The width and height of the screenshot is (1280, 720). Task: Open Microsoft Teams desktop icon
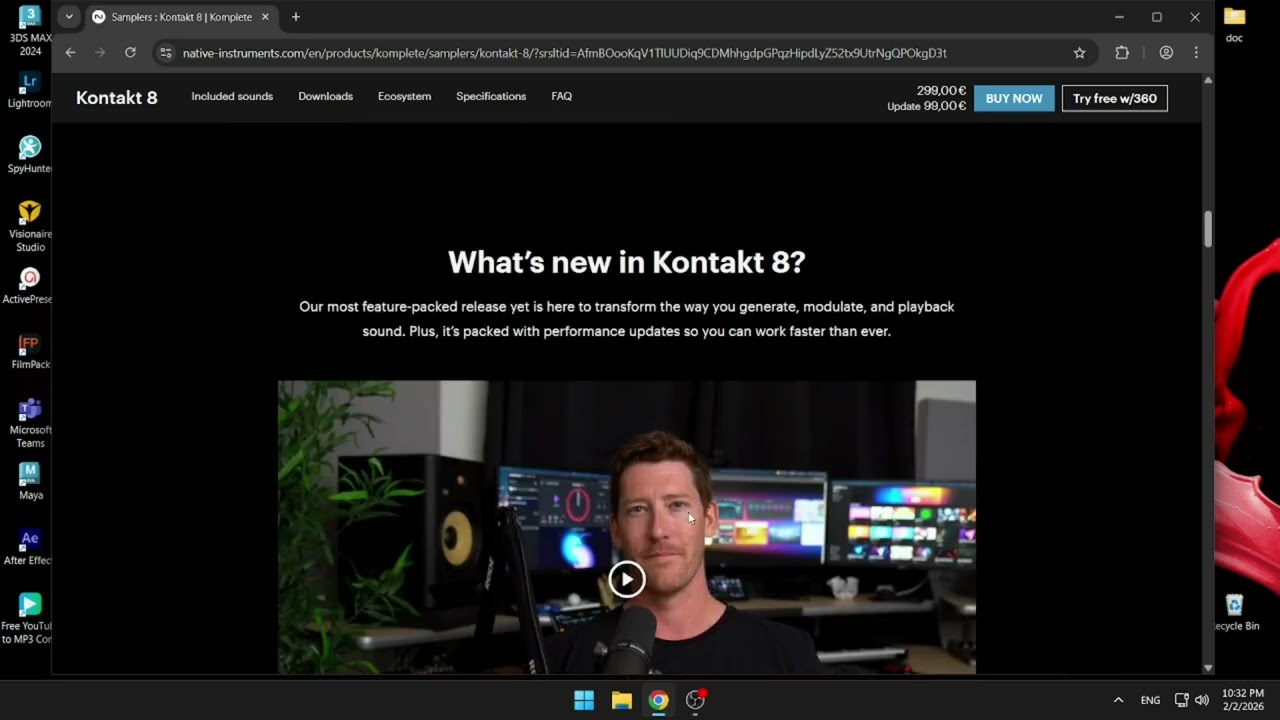click(x=30, y=423)
